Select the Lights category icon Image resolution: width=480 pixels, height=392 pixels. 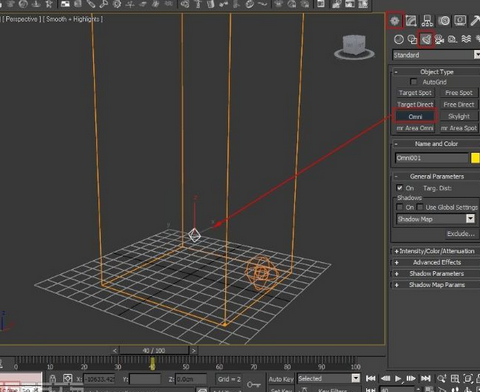426,40
